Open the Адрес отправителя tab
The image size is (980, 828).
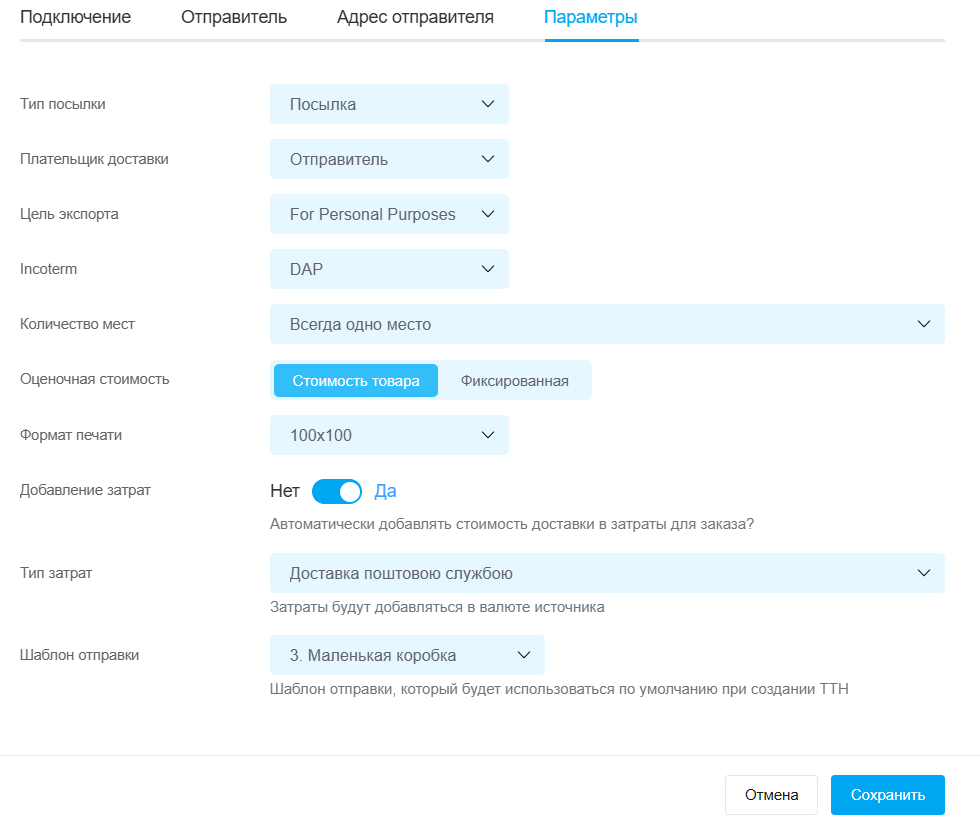[415, 17]
